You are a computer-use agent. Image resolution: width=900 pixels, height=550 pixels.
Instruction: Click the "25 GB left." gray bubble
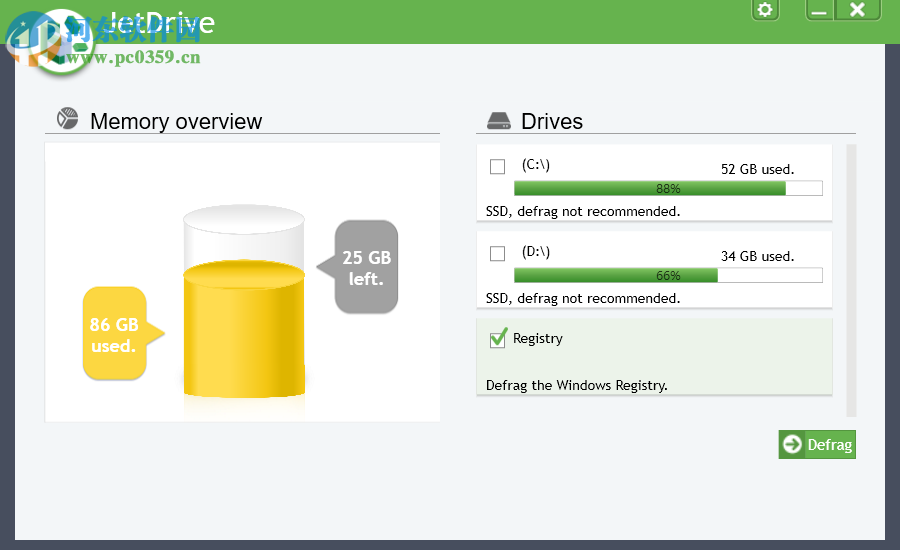(358, 267)
